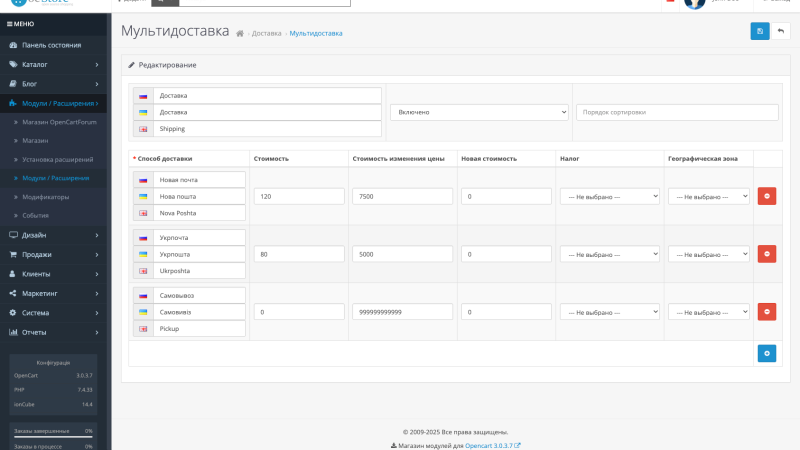Viewport: 800px width, 450px height.
Task: Click the header search input box
Action: [264, 2]
